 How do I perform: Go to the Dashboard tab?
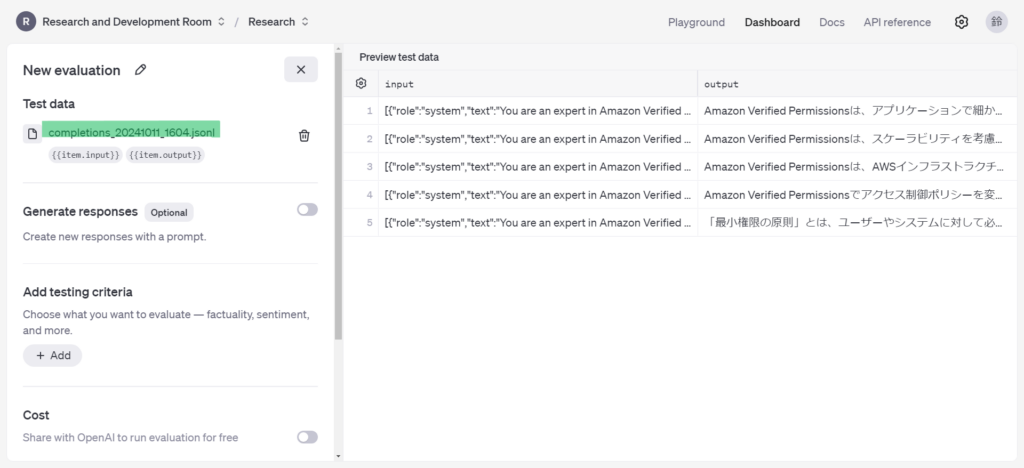point(772,22)
